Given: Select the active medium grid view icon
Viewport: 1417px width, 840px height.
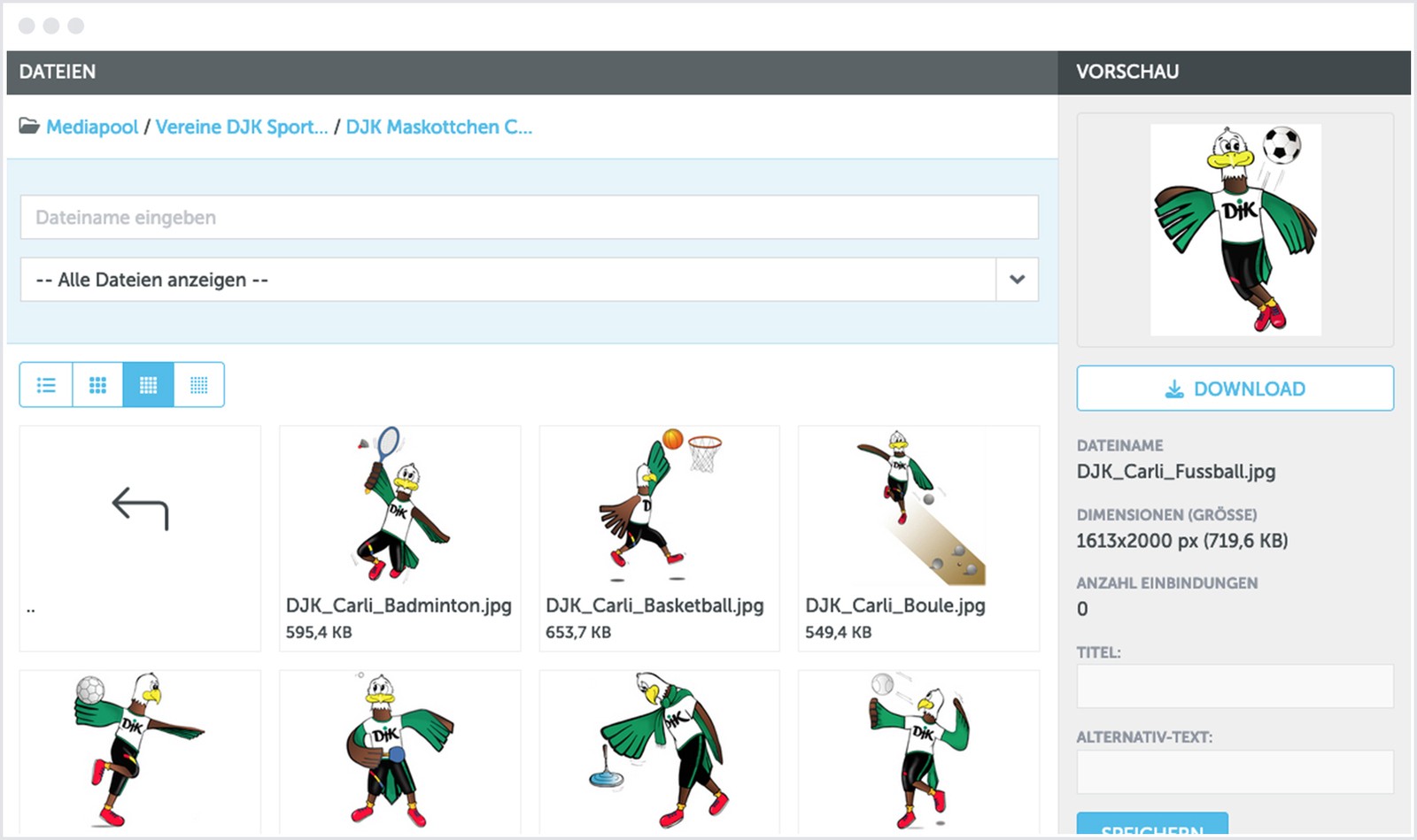Looking at the screenshot, I should [x=149, y=385].
